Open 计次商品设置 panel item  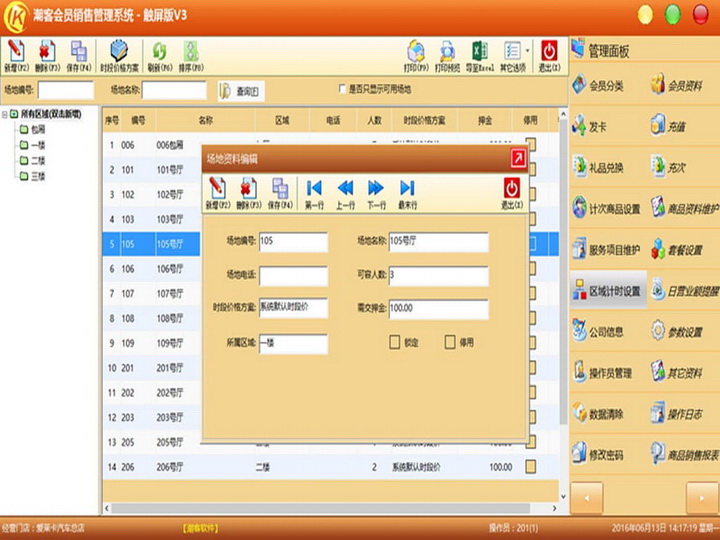[606, 208]
